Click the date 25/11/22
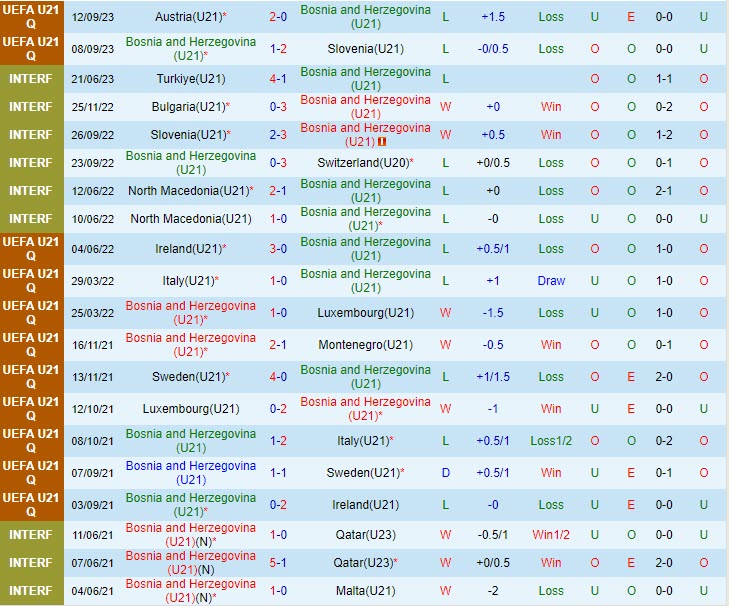 click(93, 107)
